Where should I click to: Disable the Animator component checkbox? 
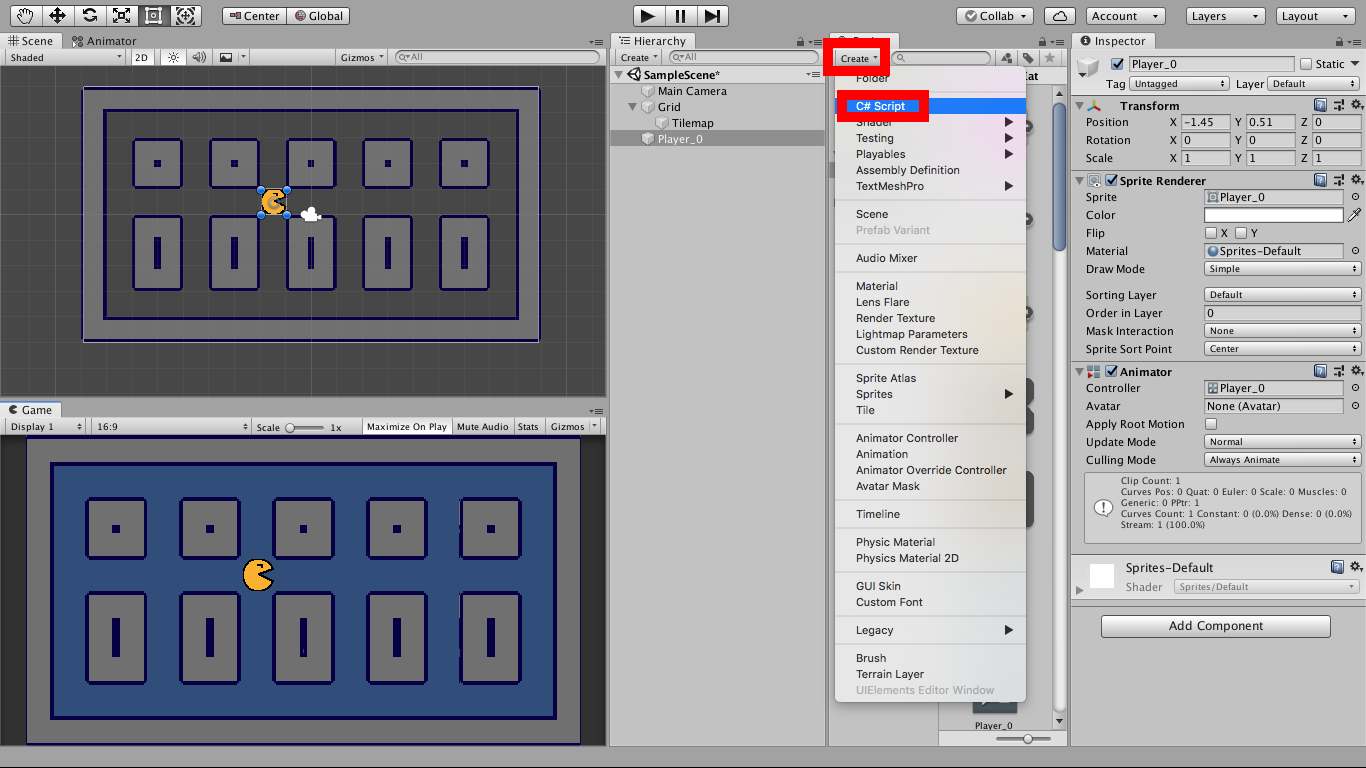pyautogui.click(x=1111, y=371)
